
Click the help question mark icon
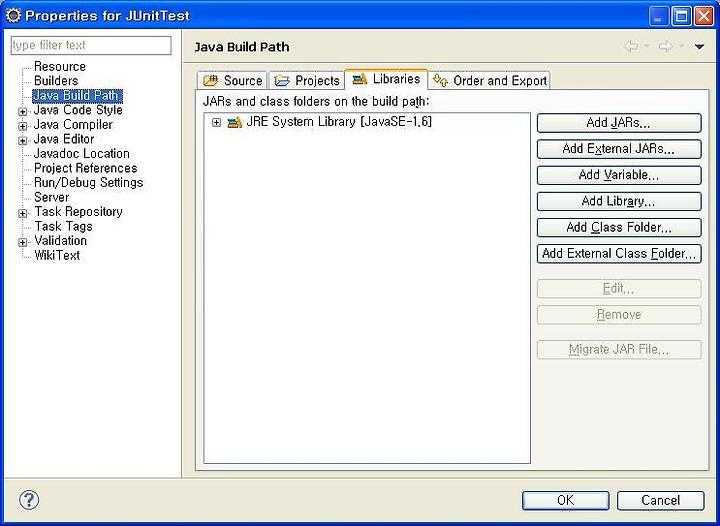[29, 500]
